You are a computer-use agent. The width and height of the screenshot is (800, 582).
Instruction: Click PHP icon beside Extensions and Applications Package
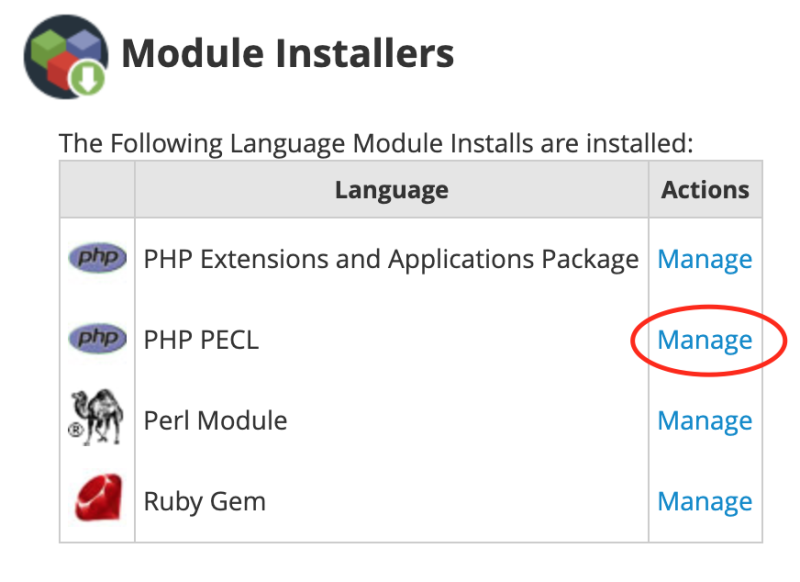point(97,259)
